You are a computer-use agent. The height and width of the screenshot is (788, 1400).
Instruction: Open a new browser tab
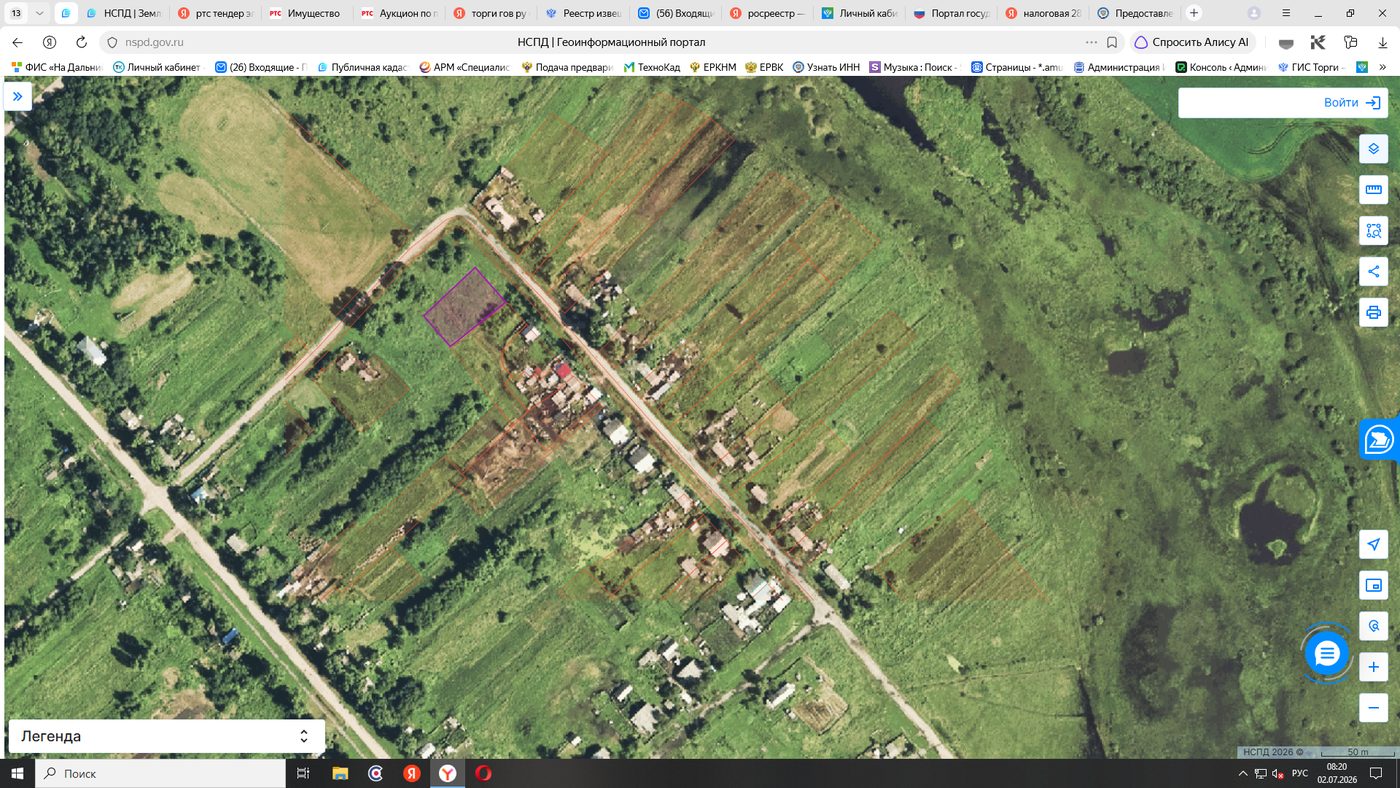click(1193, 14)
